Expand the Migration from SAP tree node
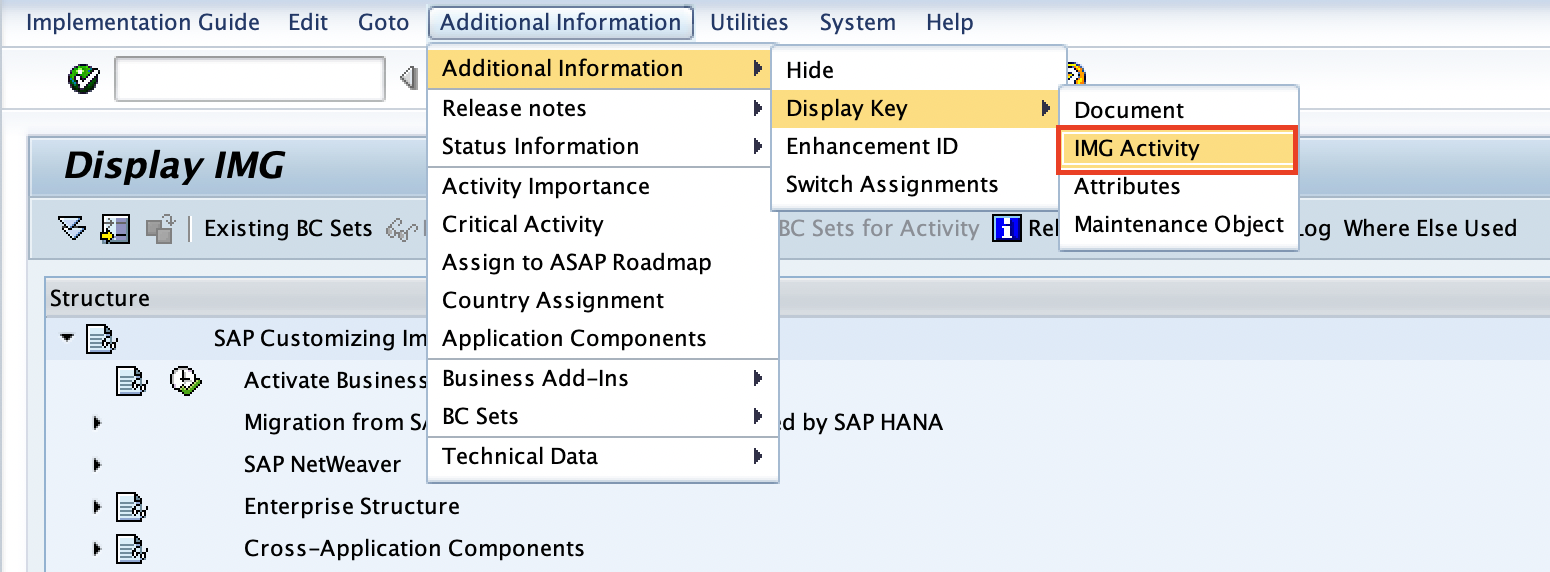This screenshot has height=572, width=1550. point(97,423)
